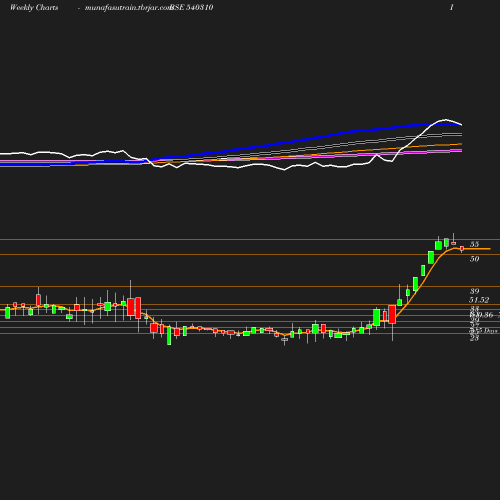Image resolution: width=500 pixels, height=500 pixels.
Task: Click the "BSE 540310" stock code label
Action: click(192, 8)
